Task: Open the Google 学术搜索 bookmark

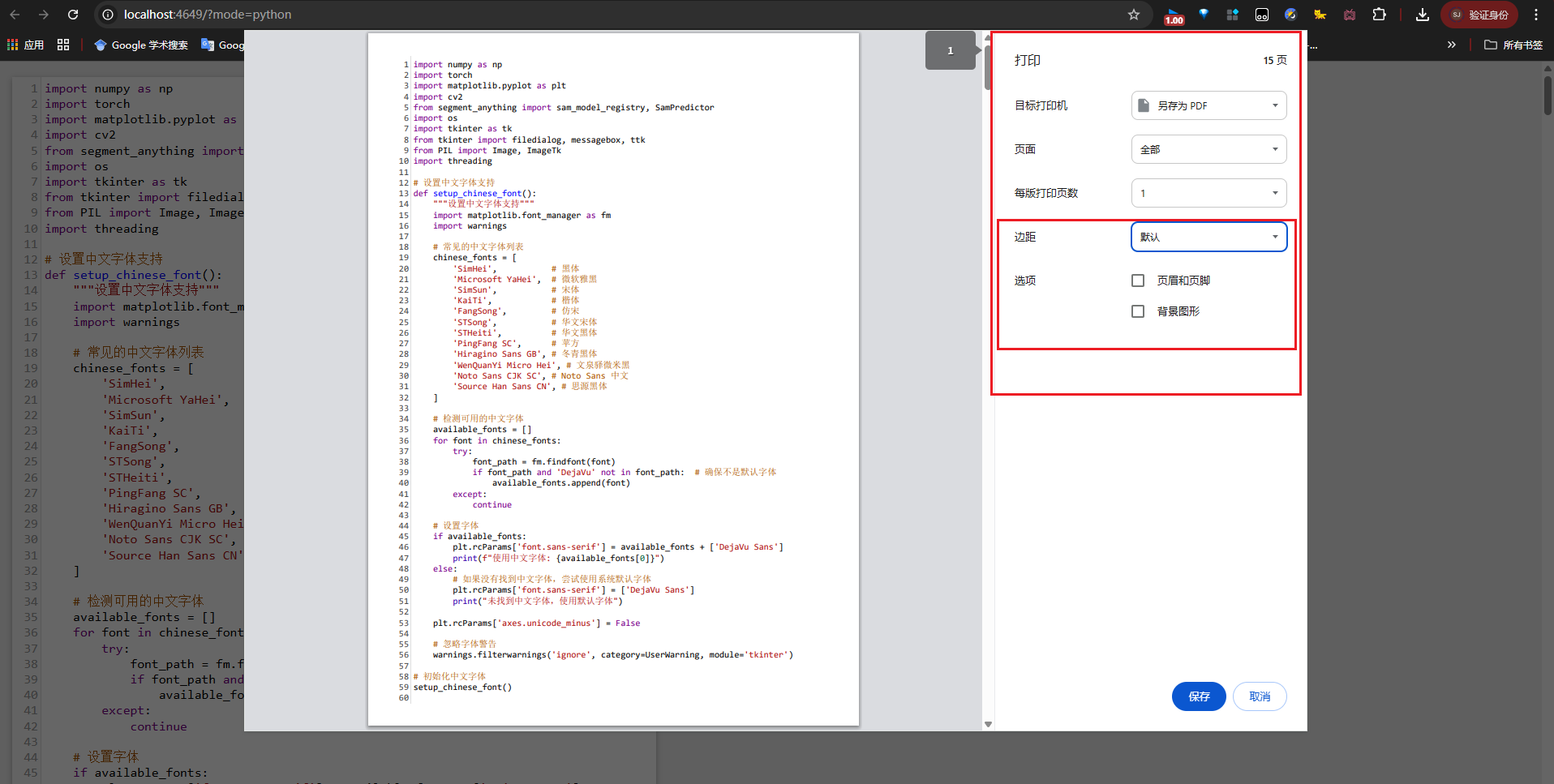Action: (x=141, y=45)
